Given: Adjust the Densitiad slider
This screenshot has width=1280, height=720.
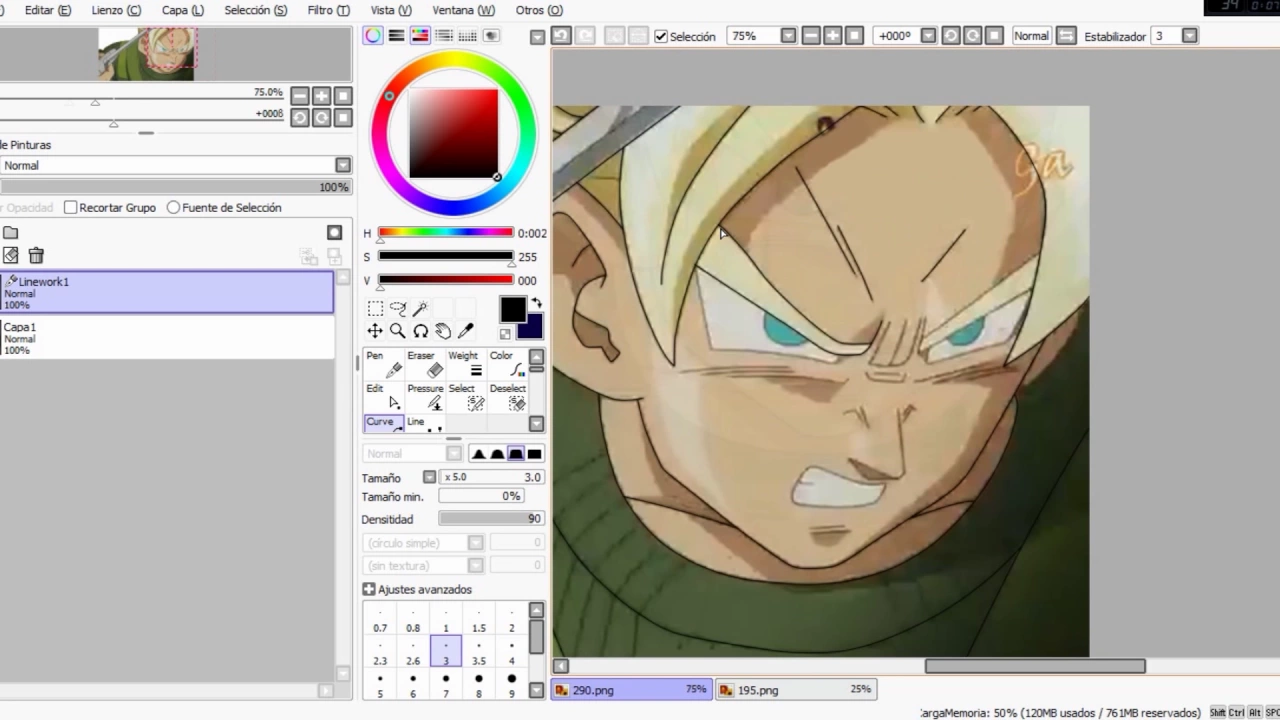Looking at the screenshot, I should (x=491, y=519).
